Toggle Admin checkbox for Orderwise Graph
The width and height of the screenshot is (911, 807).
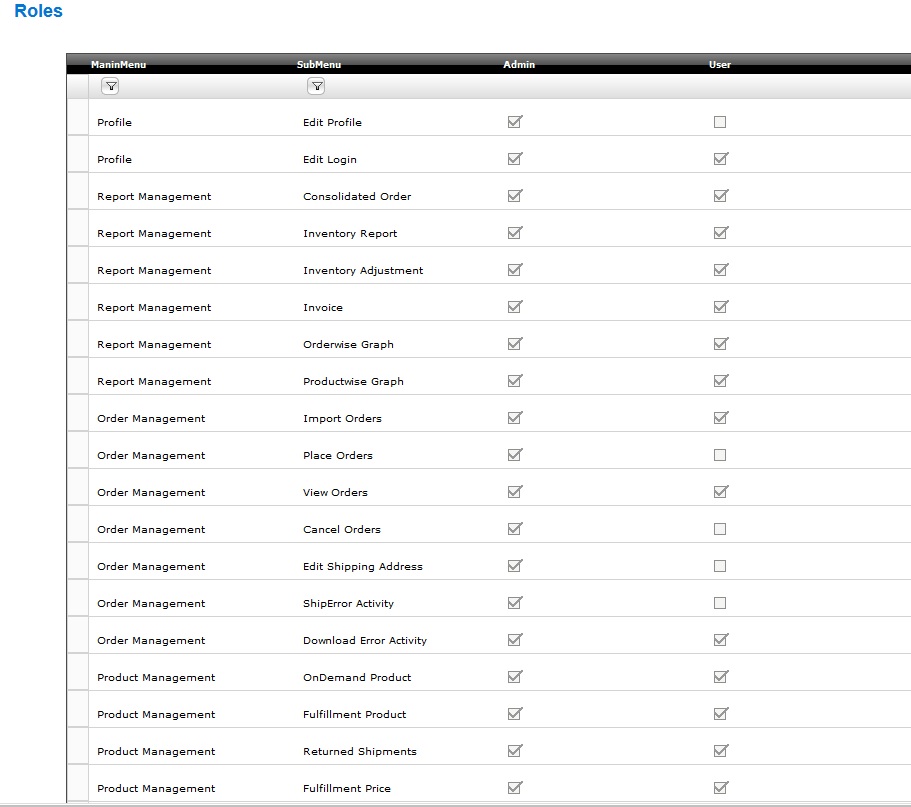pos(515,344)
